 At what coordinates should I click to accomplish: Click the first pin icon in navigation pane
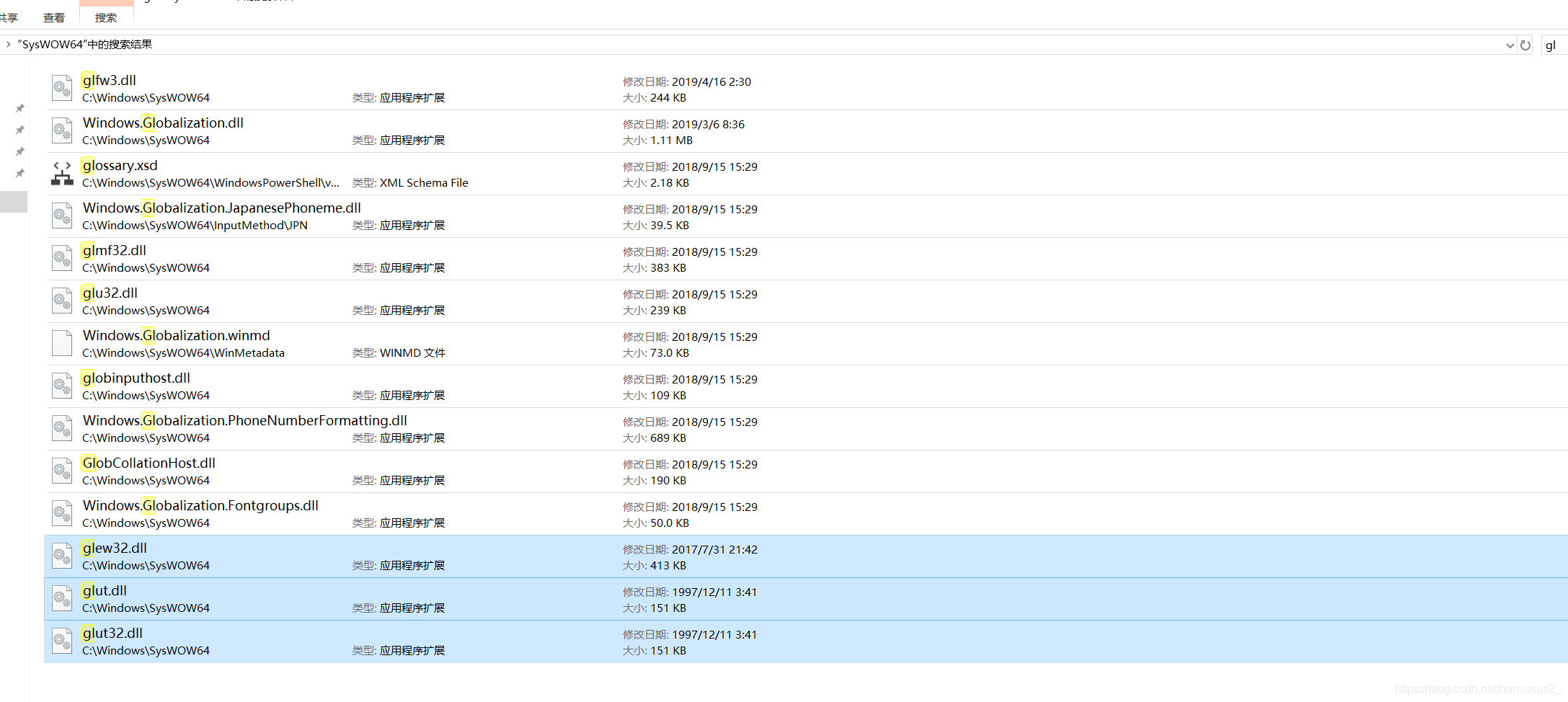pos(20,108)
